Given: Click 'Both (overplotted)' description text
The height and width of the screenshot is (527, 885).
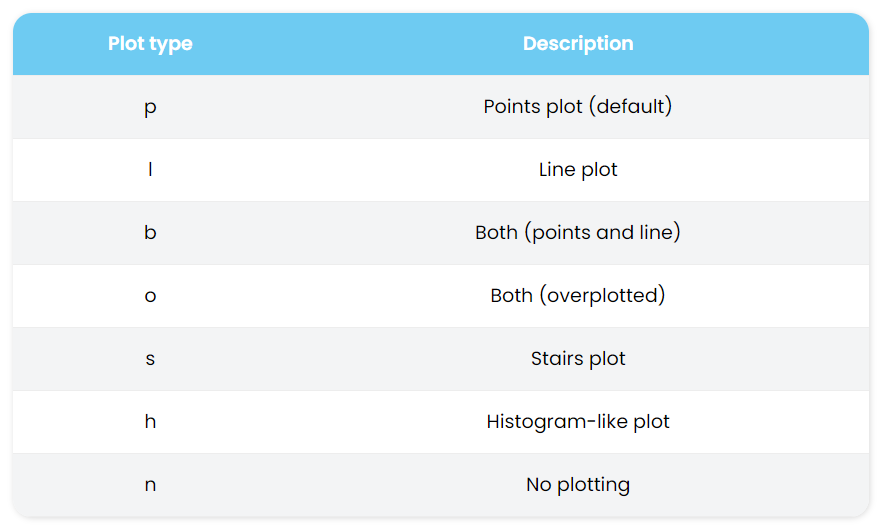Looking at the screenshot, I should tap(578, 296).
